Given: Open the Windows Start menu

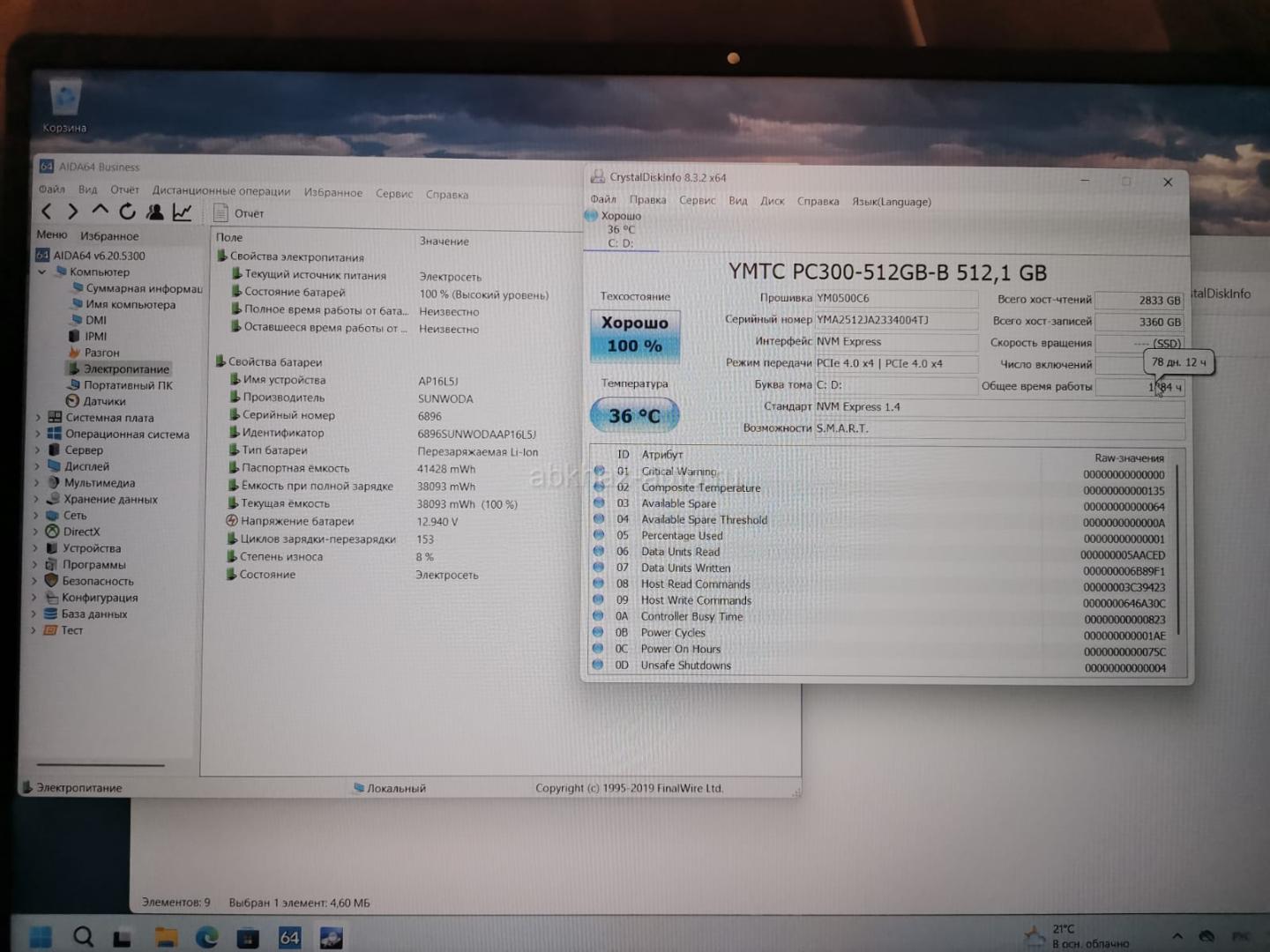Looking at the screenshot, I should click(41, 935).
